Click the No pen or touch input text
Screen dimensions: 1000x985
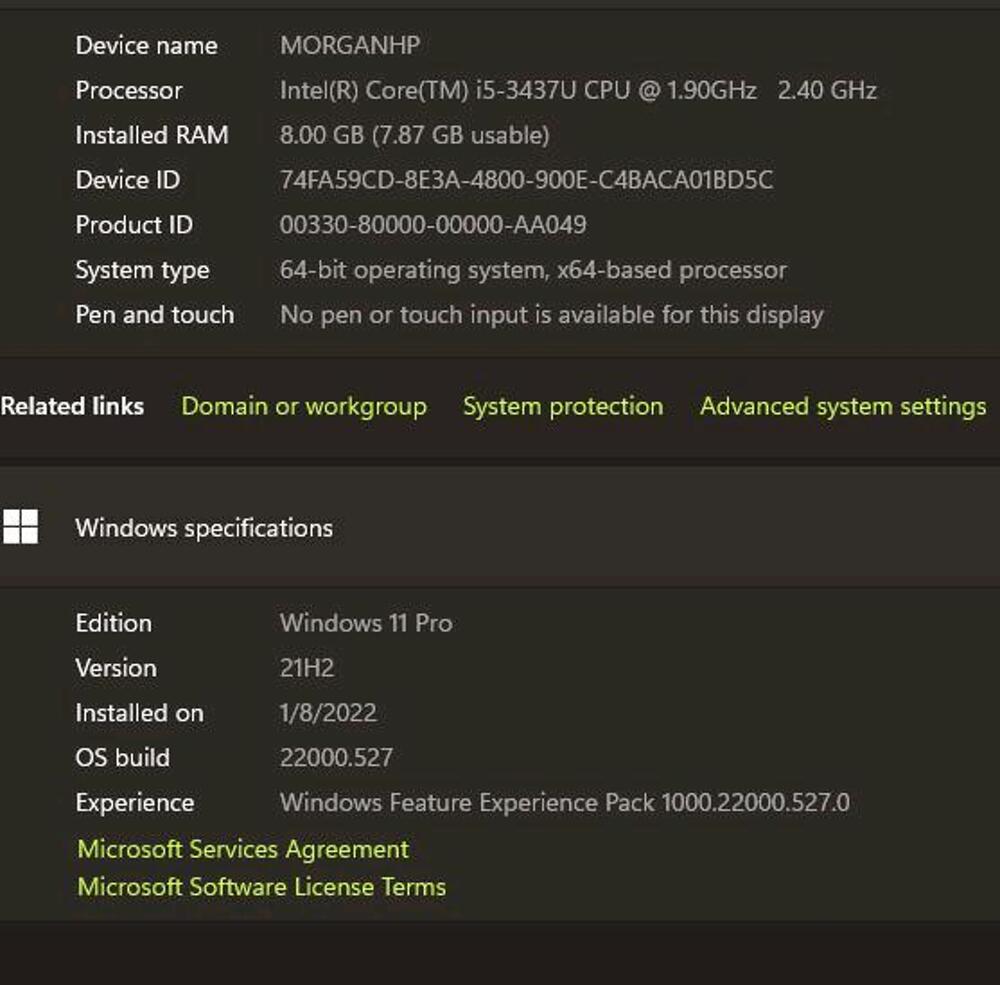551,315
